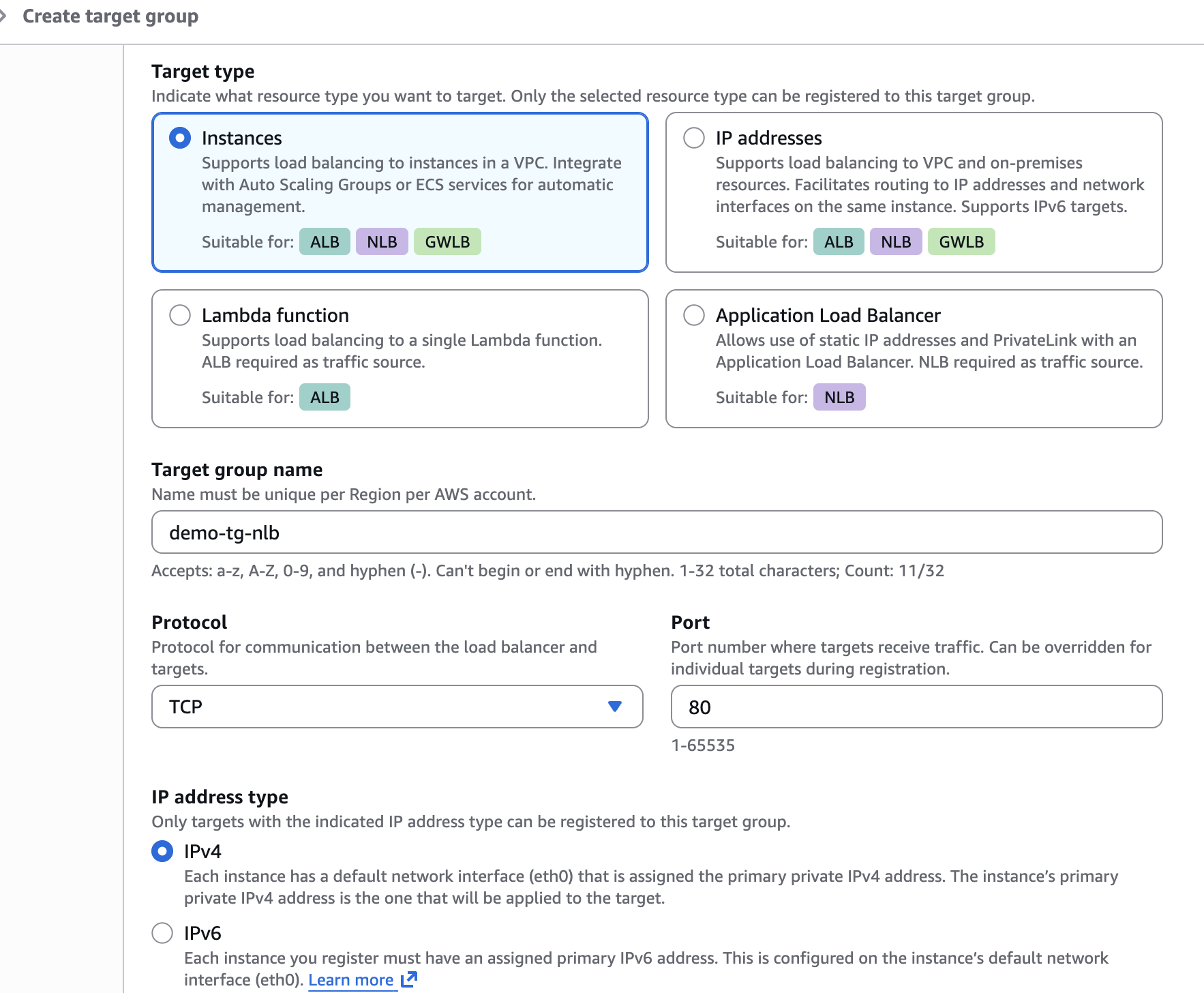Click the NLB badge under Instances

pyautogui.click(x=382, y=241)
